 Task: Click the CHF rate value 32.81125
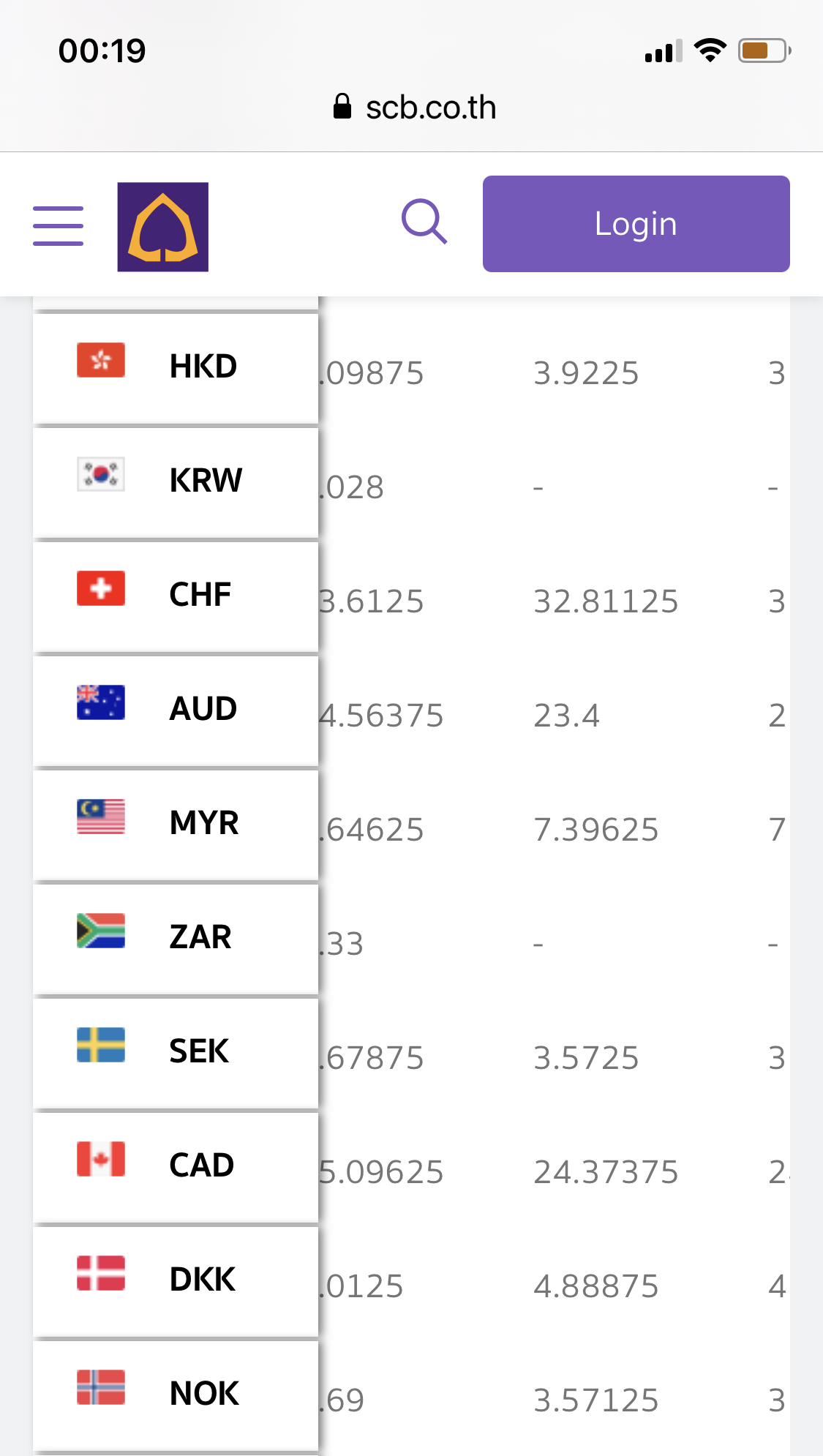pyautogui.click(x=606, y=601)
